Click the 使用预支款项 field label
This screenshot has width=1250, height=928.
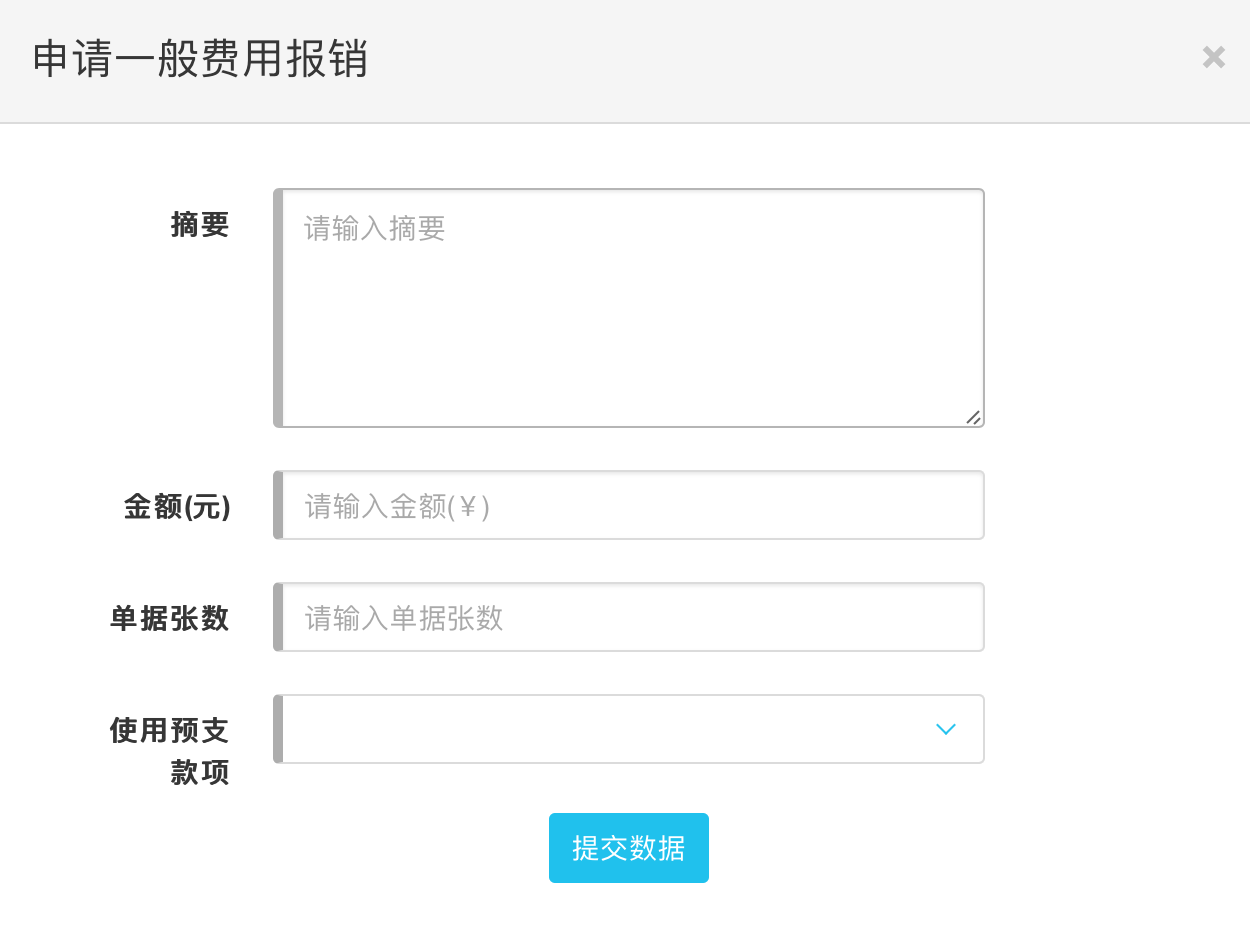click(170, 751)
